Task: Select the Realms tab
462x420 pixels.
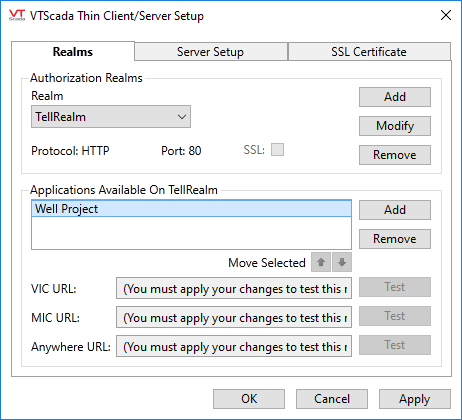Action: [x=73, y=51]
